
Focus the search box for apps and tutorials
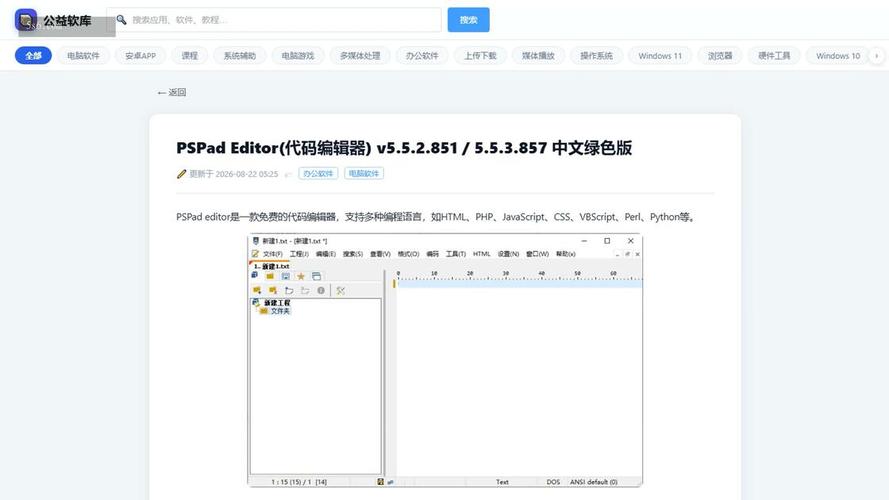click(x=274, y=20)
